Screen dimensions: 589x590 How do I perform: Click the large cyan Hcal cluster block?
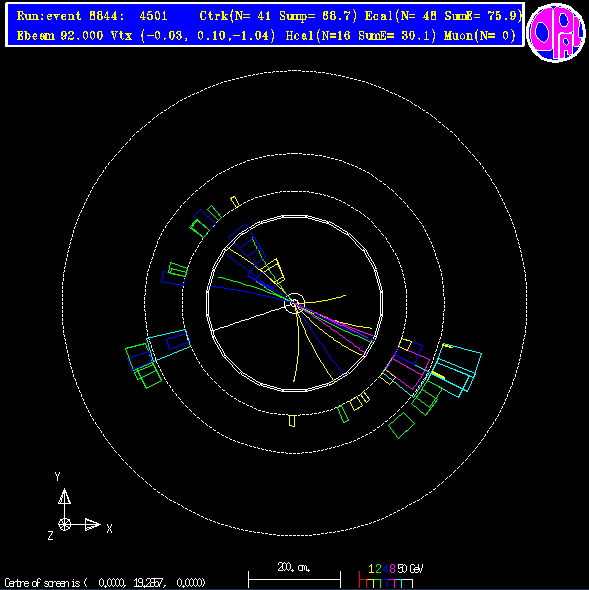[x=456, y=370]
